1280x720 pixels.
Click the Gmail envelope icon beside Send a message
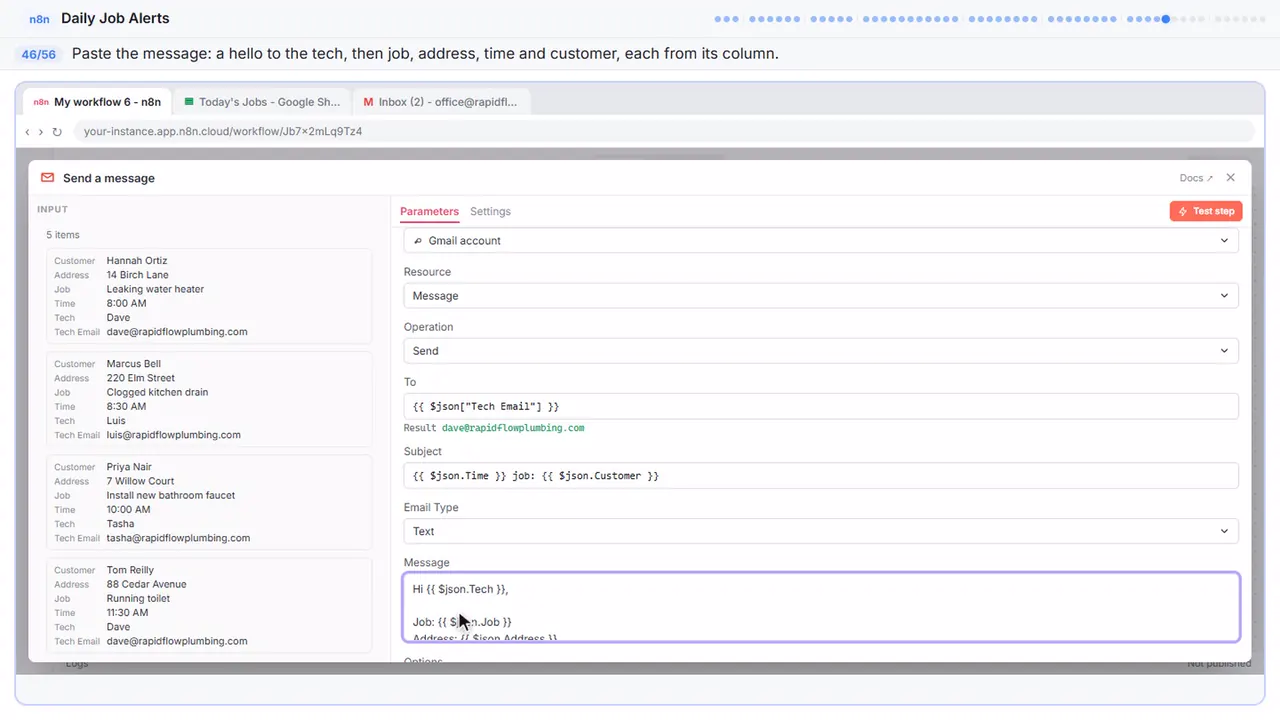(47, 178)
